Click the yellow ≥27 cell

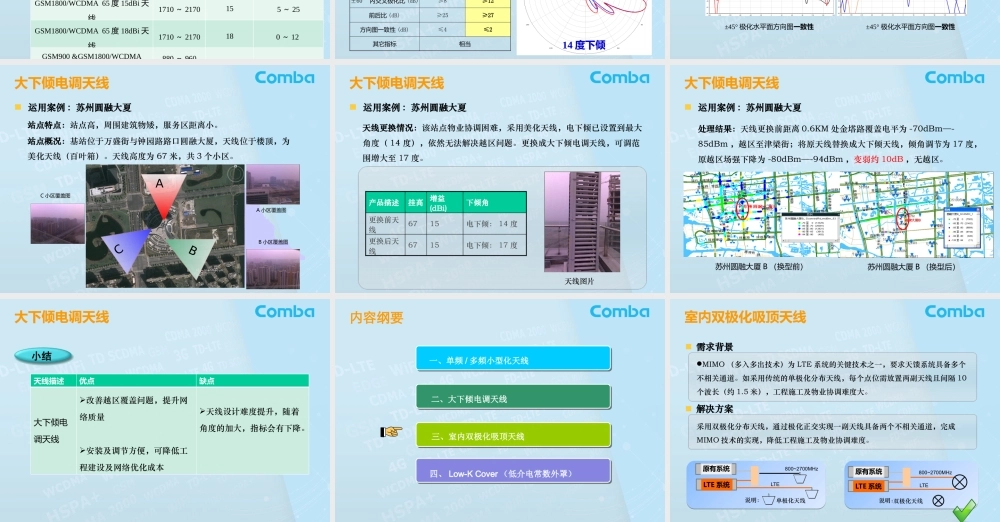pyautogui.click(x=488, y=15)
